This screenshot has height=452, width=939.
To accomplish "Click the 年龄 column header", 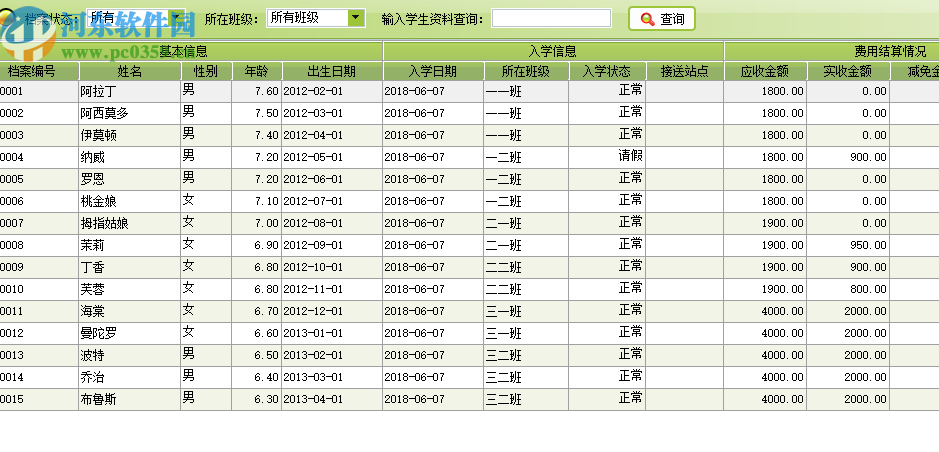I will pos(256,72).
